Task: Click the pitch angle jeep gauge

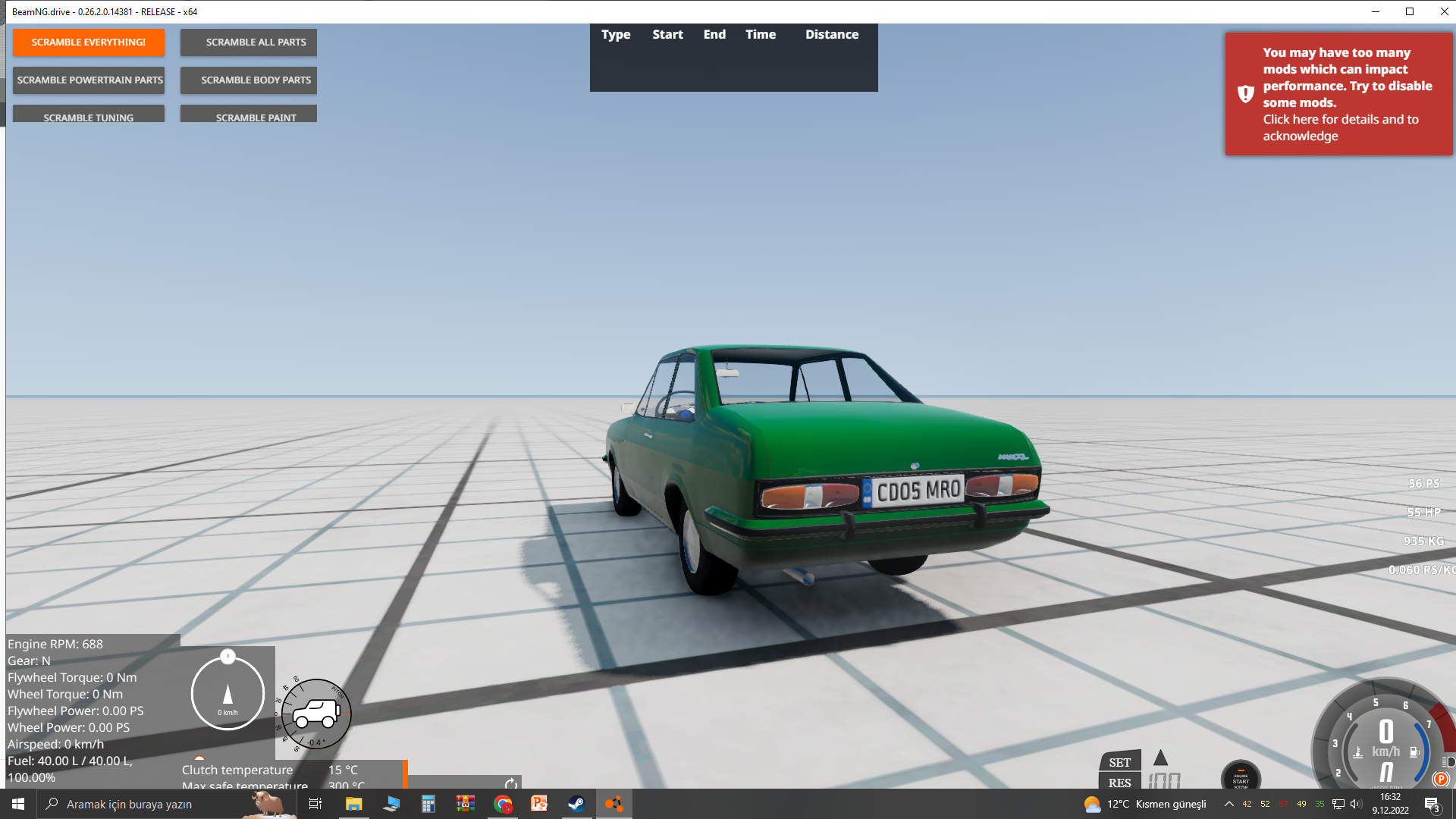Action: click(316, 714)
